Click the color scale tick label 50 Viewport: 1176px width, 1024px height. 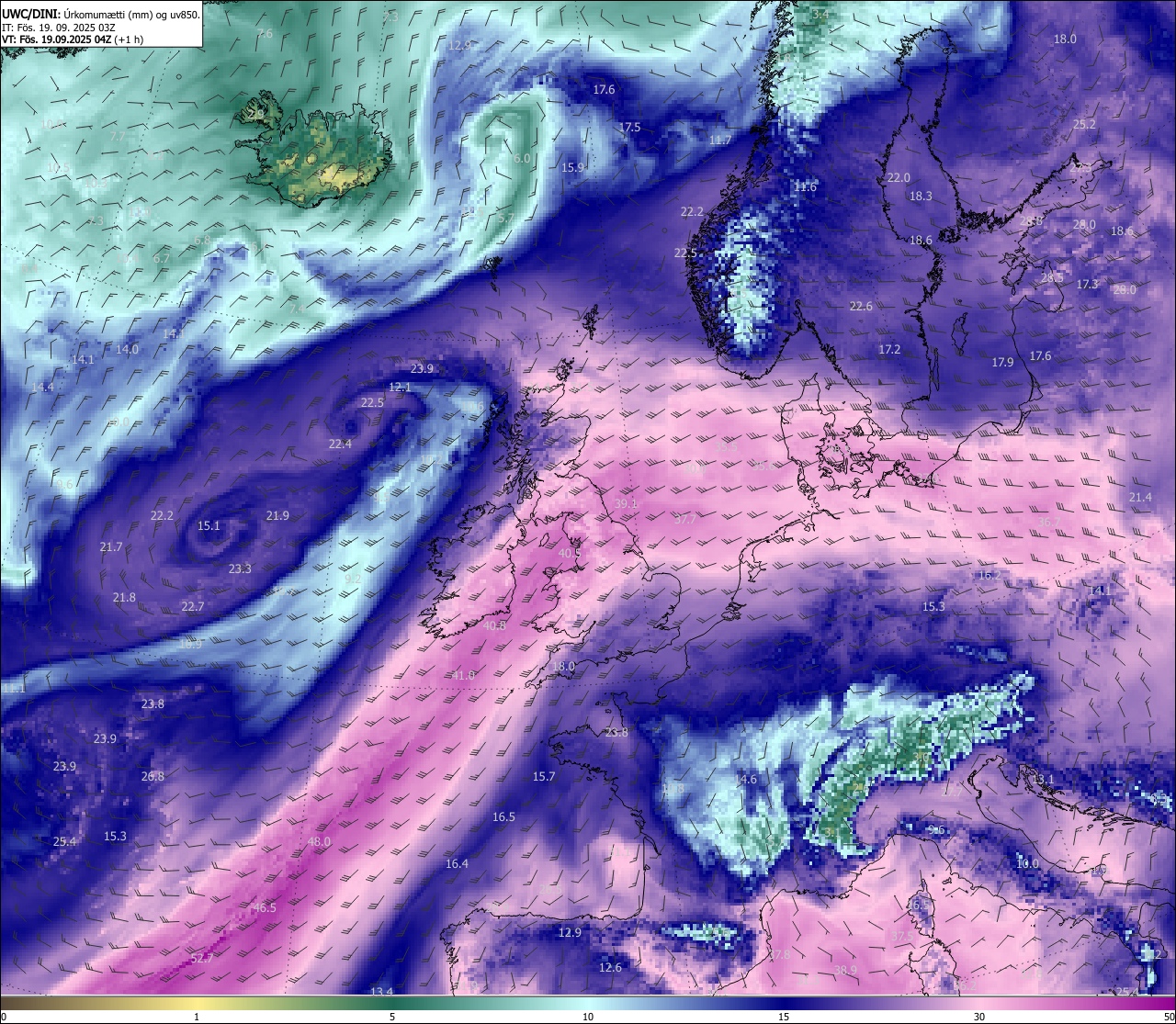[1169, 1017]
